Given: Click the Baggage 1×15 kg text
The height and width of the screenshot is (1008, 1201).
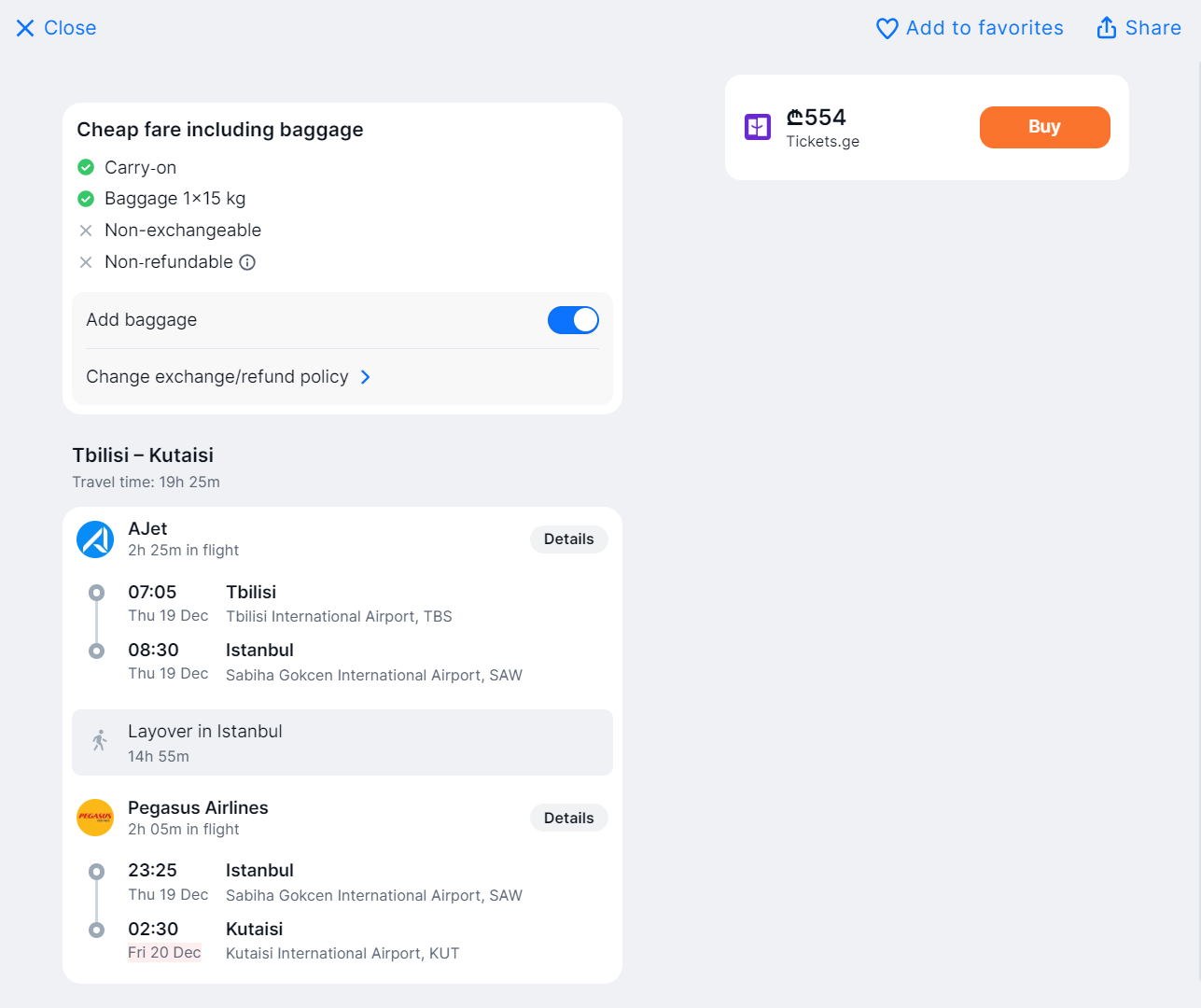Looking at the screenshot, I should tap(175, 199).
